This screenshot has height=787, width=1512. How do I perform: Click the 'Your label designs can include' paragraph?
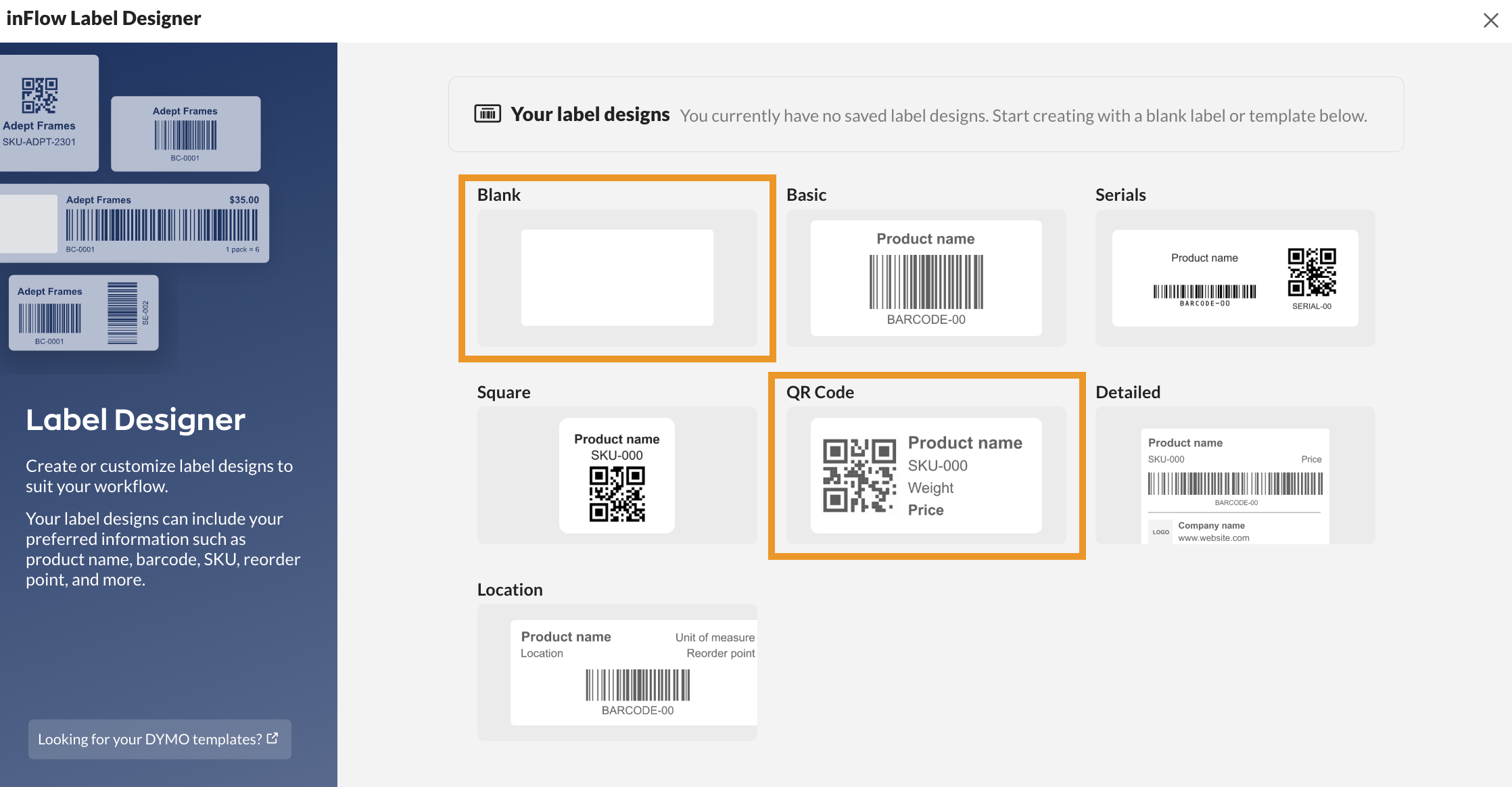pos(163,549)
